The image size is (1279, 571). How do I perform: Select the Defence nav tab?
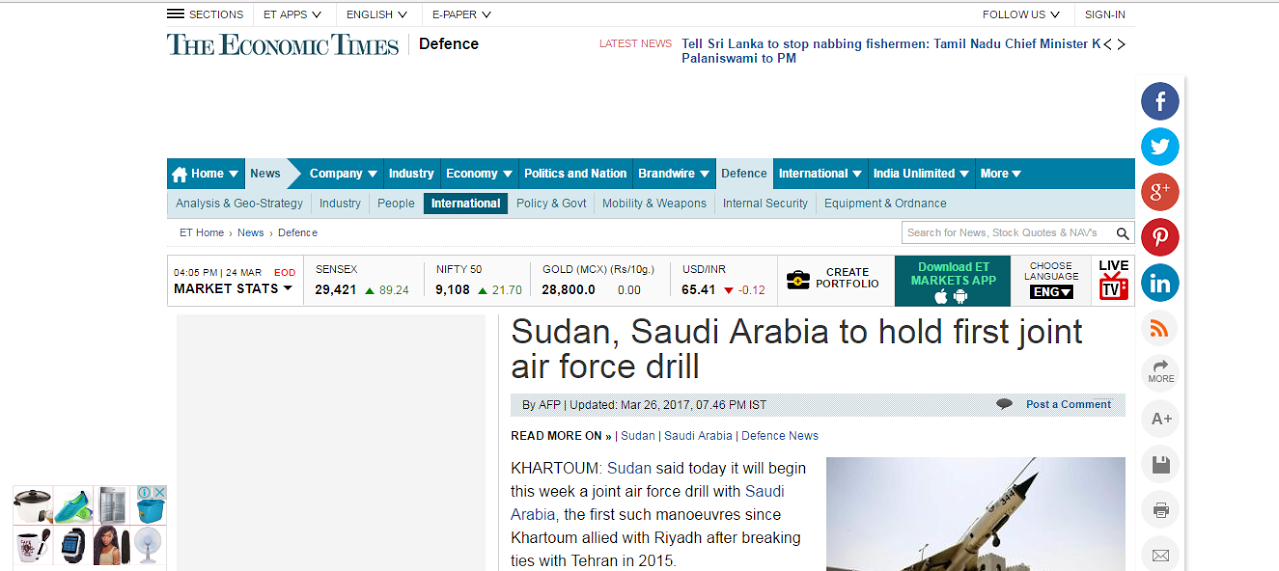tap(744, 173)
